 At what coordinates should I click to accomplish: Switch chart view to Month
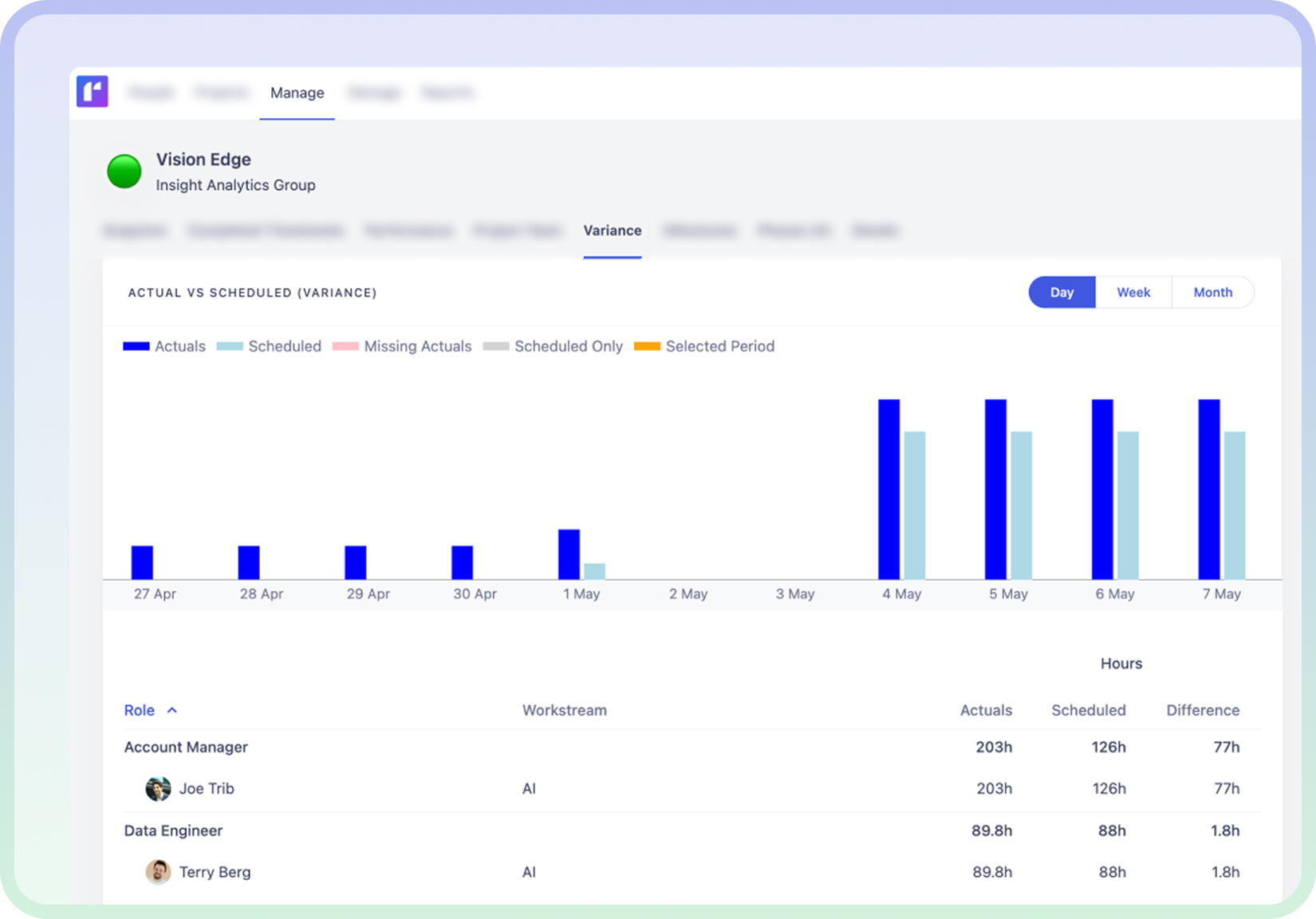tap(1212, 292)
